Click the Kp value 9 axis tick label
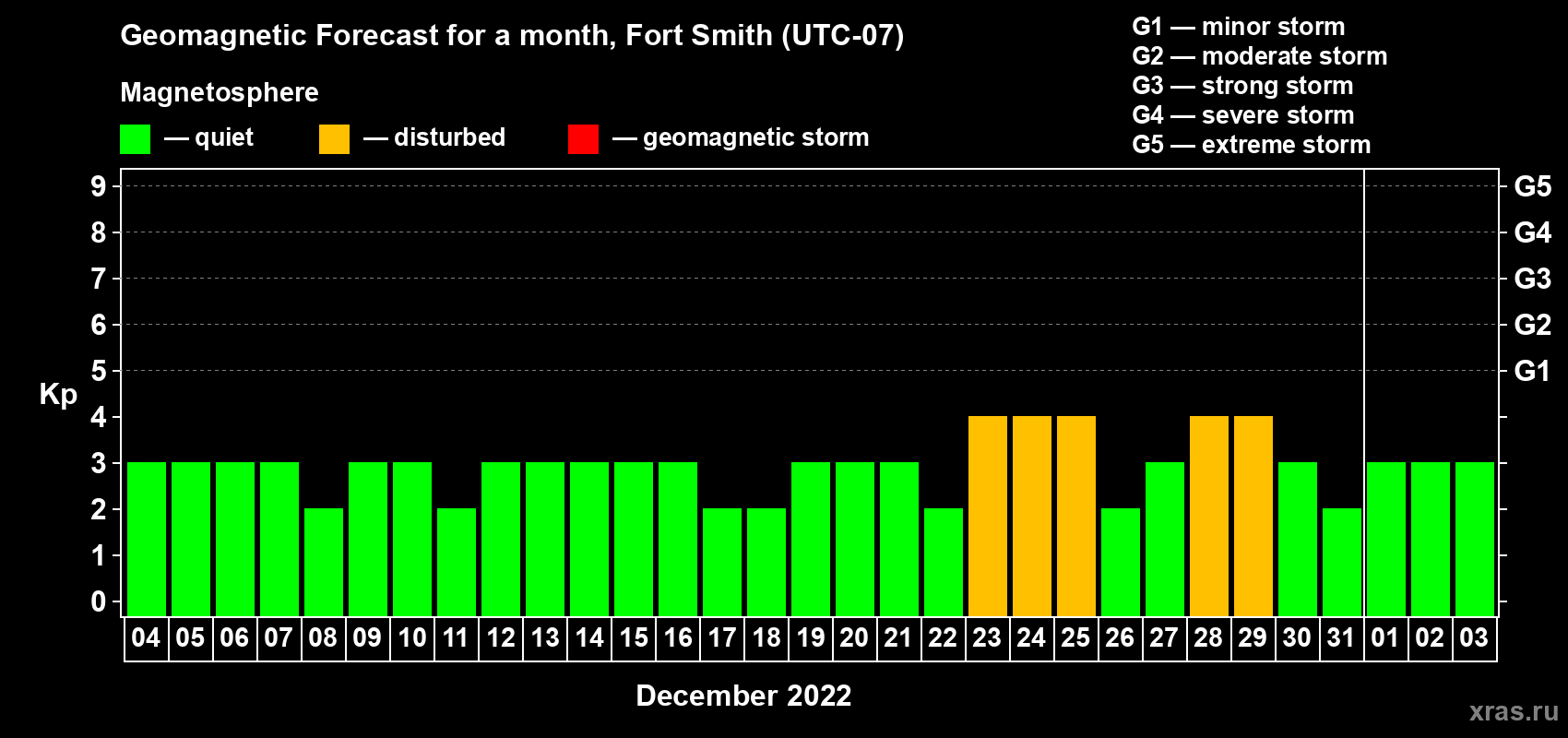The image size is (1568, 738). [99, 186]
